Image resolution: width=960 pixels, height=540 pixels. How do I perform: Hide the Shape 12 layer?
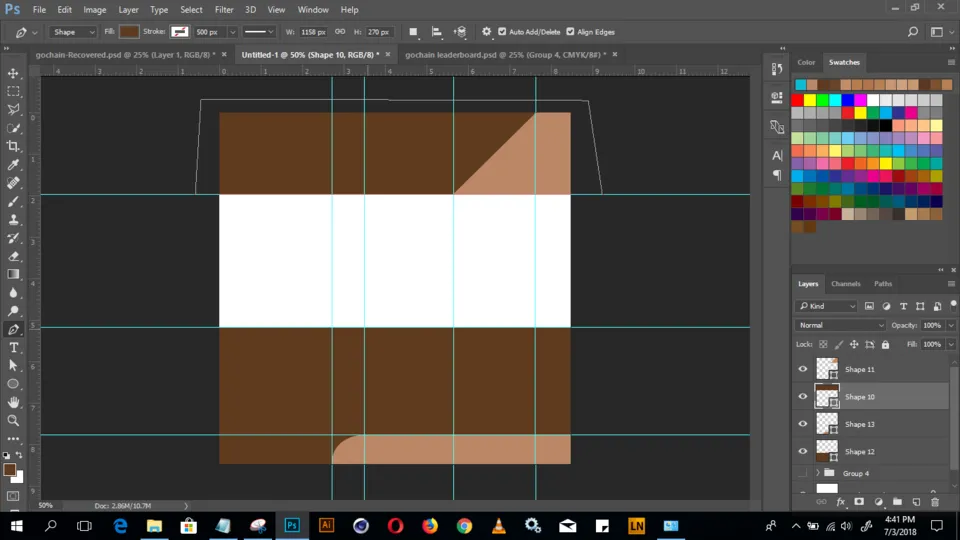[x=803, y=451]
